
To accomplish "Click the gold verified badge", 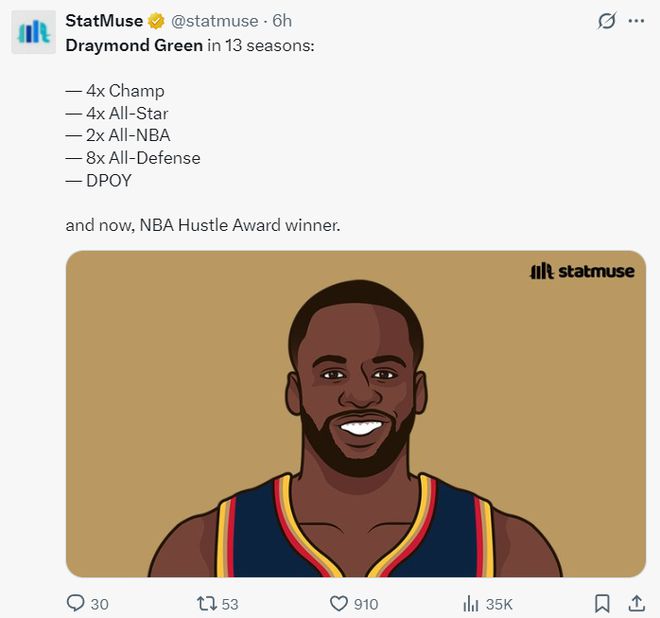I will tap(156, 21).
